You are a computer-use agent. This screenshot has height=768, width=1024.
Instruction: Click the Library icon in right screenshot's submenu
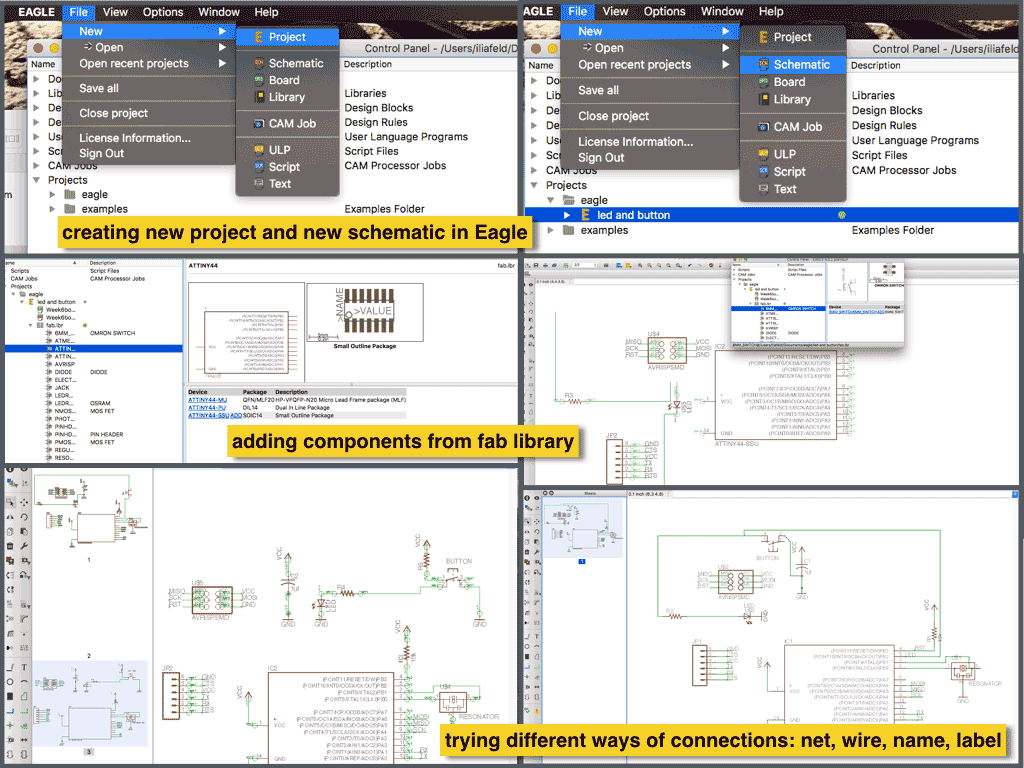tap(763, 99)
